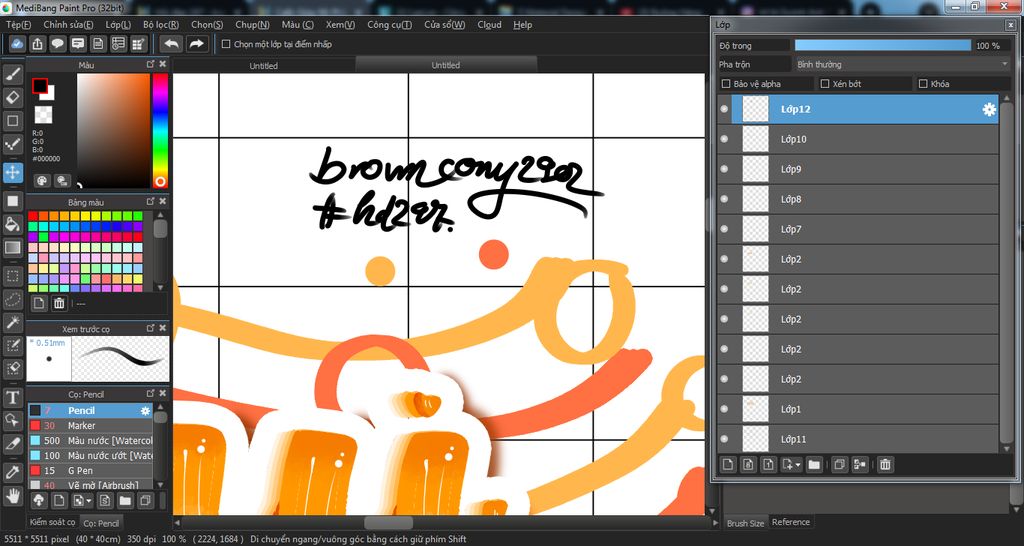Undock the Bảng màu palette panel
Screen dimensions: 1024x546
[151, 202]
